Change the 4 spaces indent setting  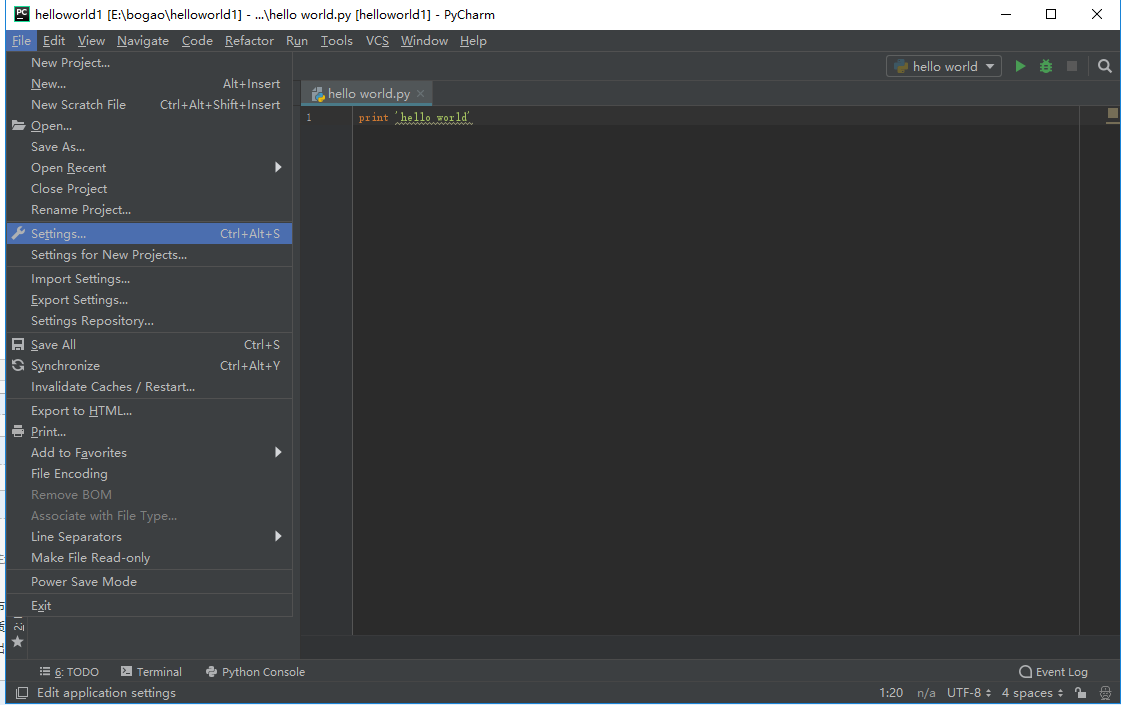click(x=1032, y=693)
